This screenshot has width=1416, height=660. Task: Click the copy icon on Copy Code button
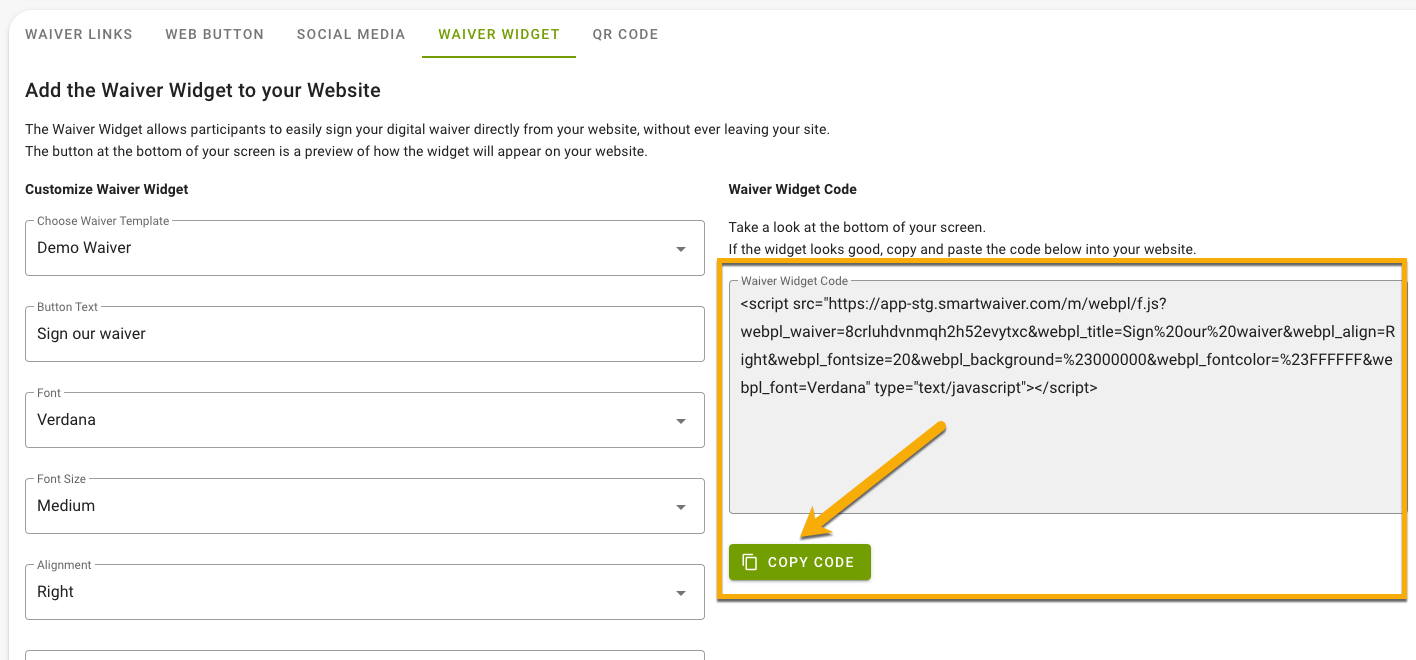[750, 562]
